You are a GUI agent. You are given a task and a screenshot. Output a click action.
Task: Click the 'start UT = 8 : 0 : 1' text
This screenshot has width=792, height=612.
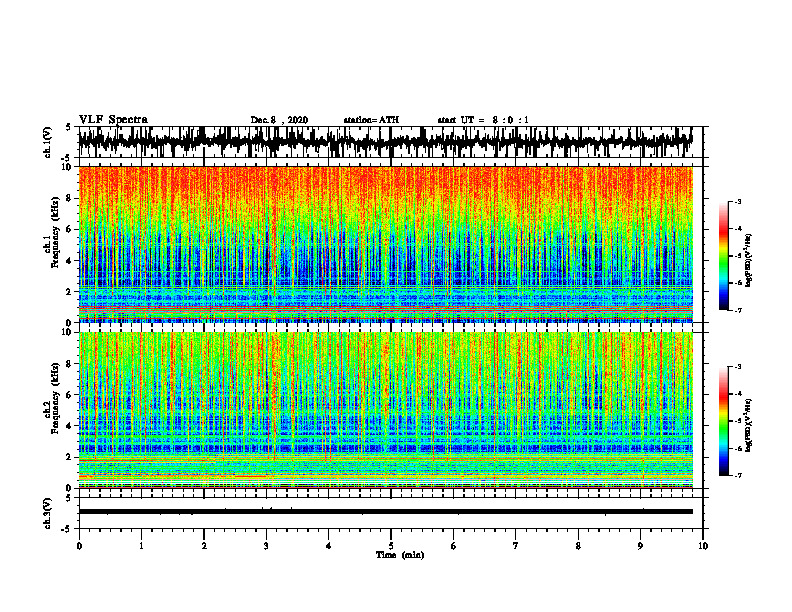click(x=483, y=120)
